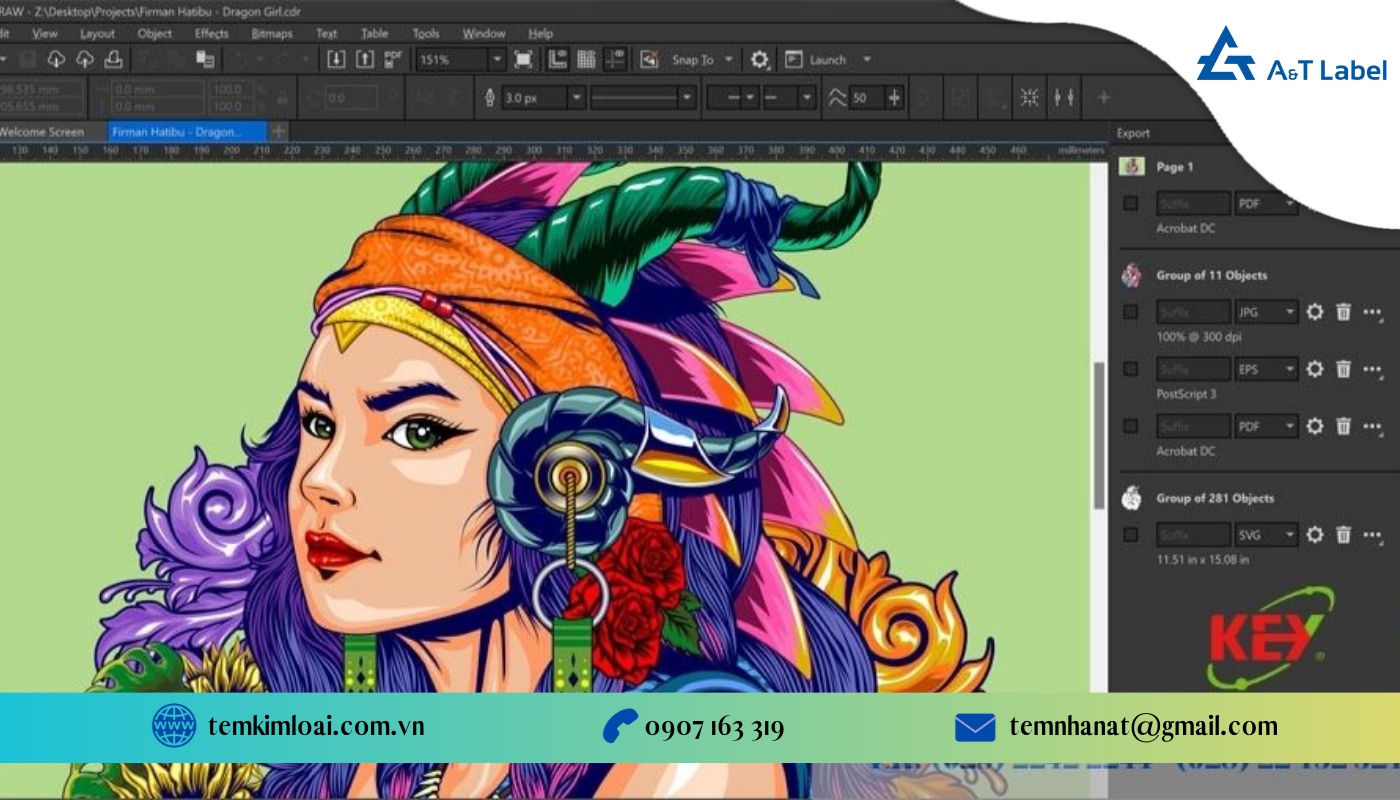Delete the JPG export entry via trash icon
The width and height of the screenshot is (1400, 800).
pos(1344,312)
